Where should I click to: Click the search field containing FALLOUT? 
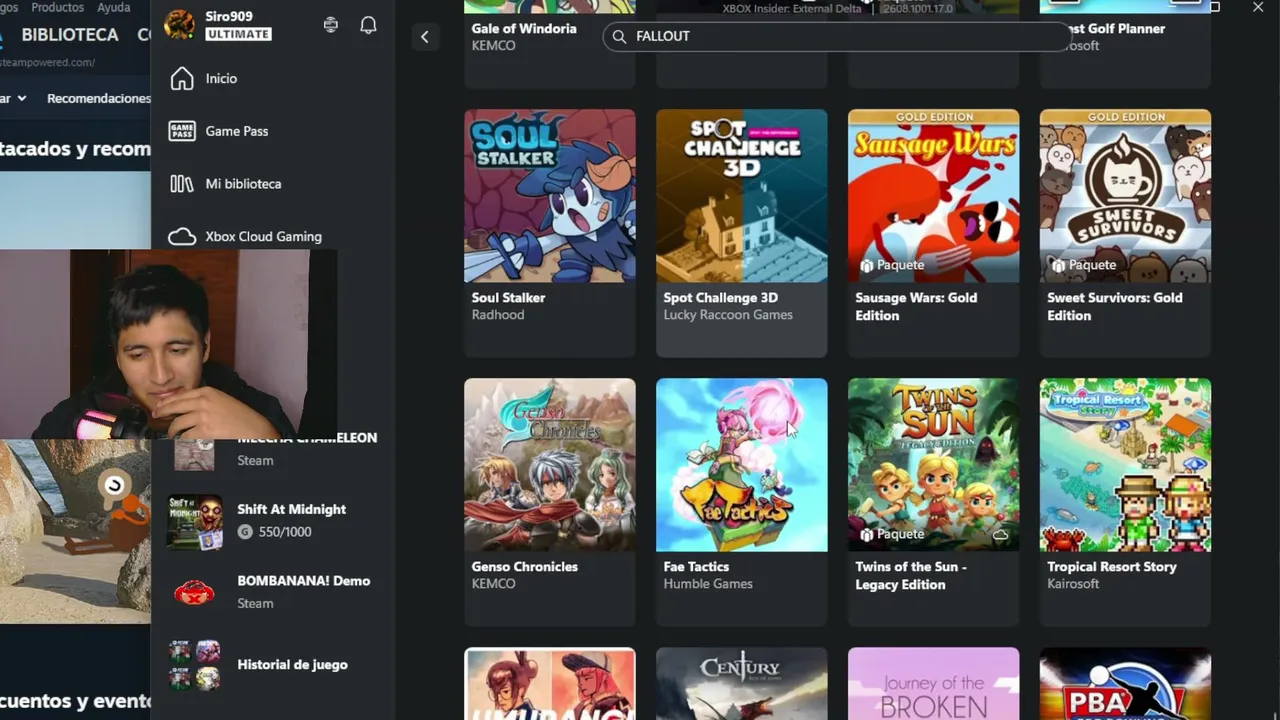click(x=838, y=36)
